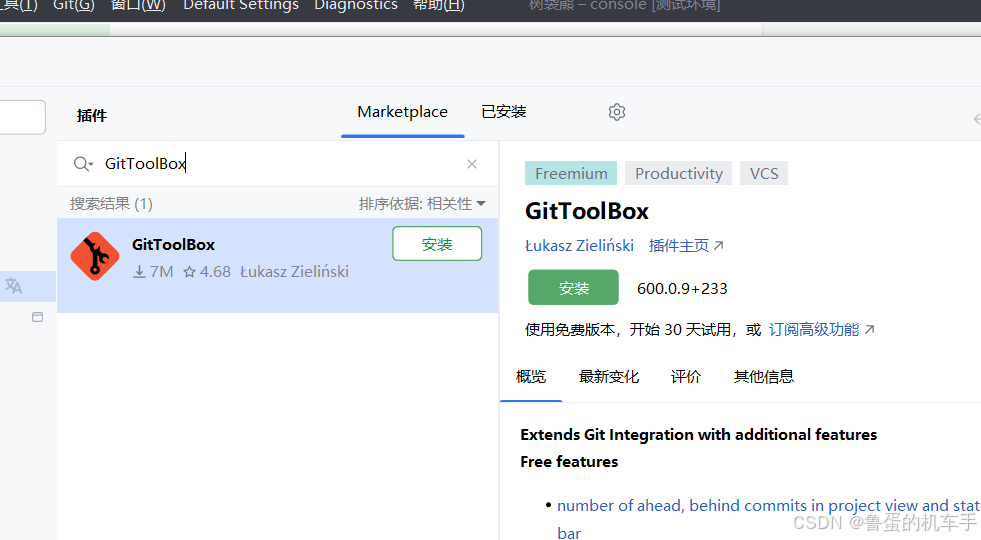Open the 订阅高级功能 link
Screen dimensions: 981x540
[821, 330]
